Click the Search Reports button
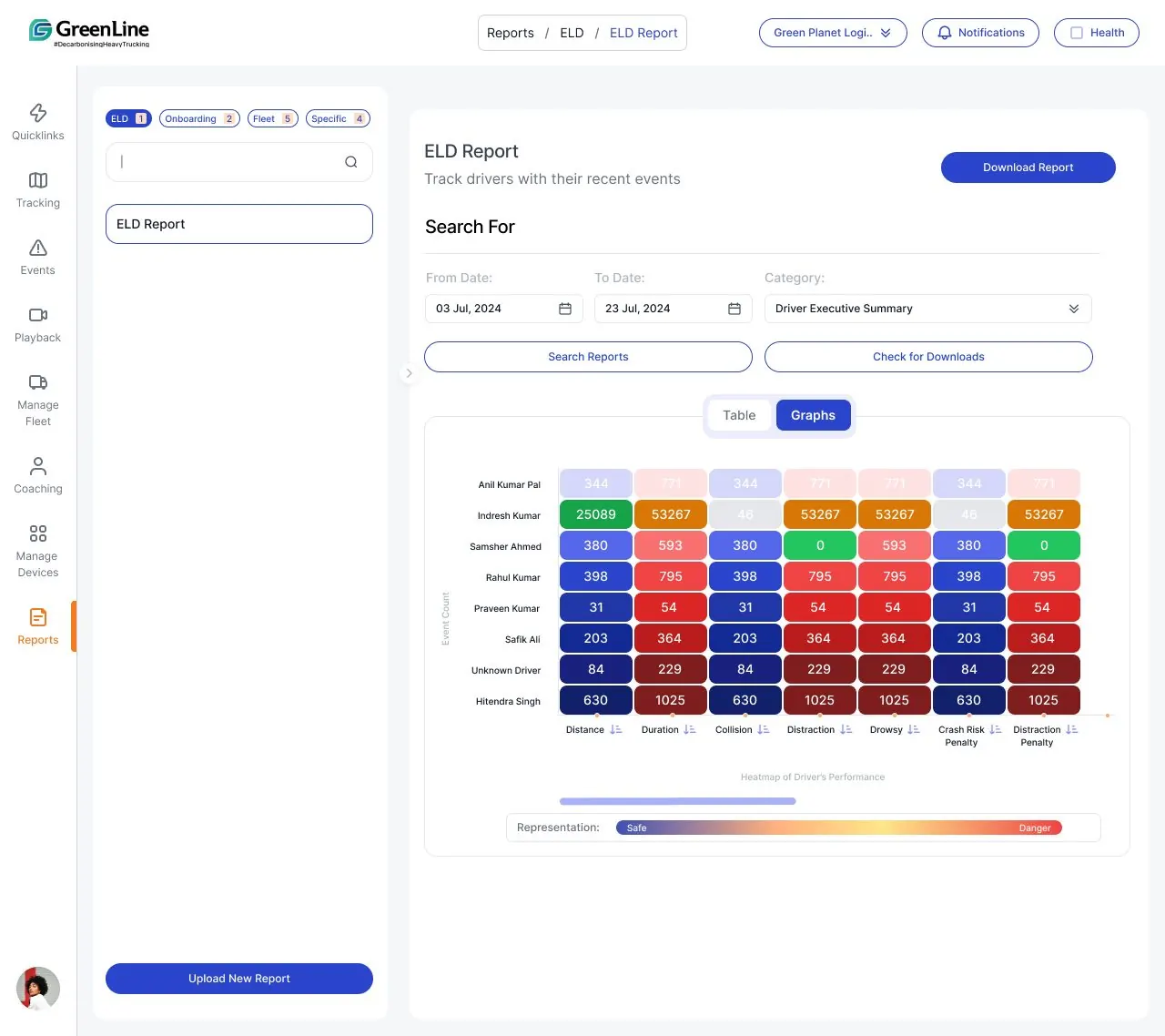 588,357
